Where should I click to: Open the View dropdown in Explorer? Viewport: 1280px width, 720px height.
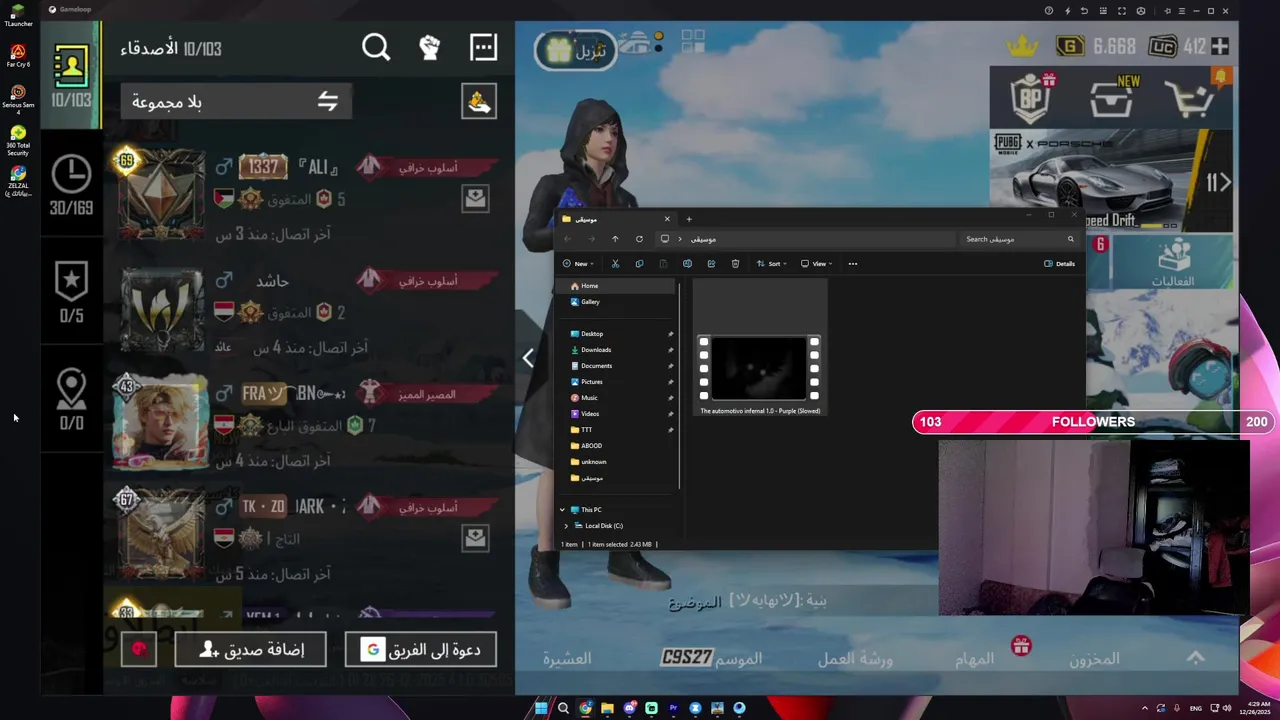pyautogui.click(x=817, y=264)
